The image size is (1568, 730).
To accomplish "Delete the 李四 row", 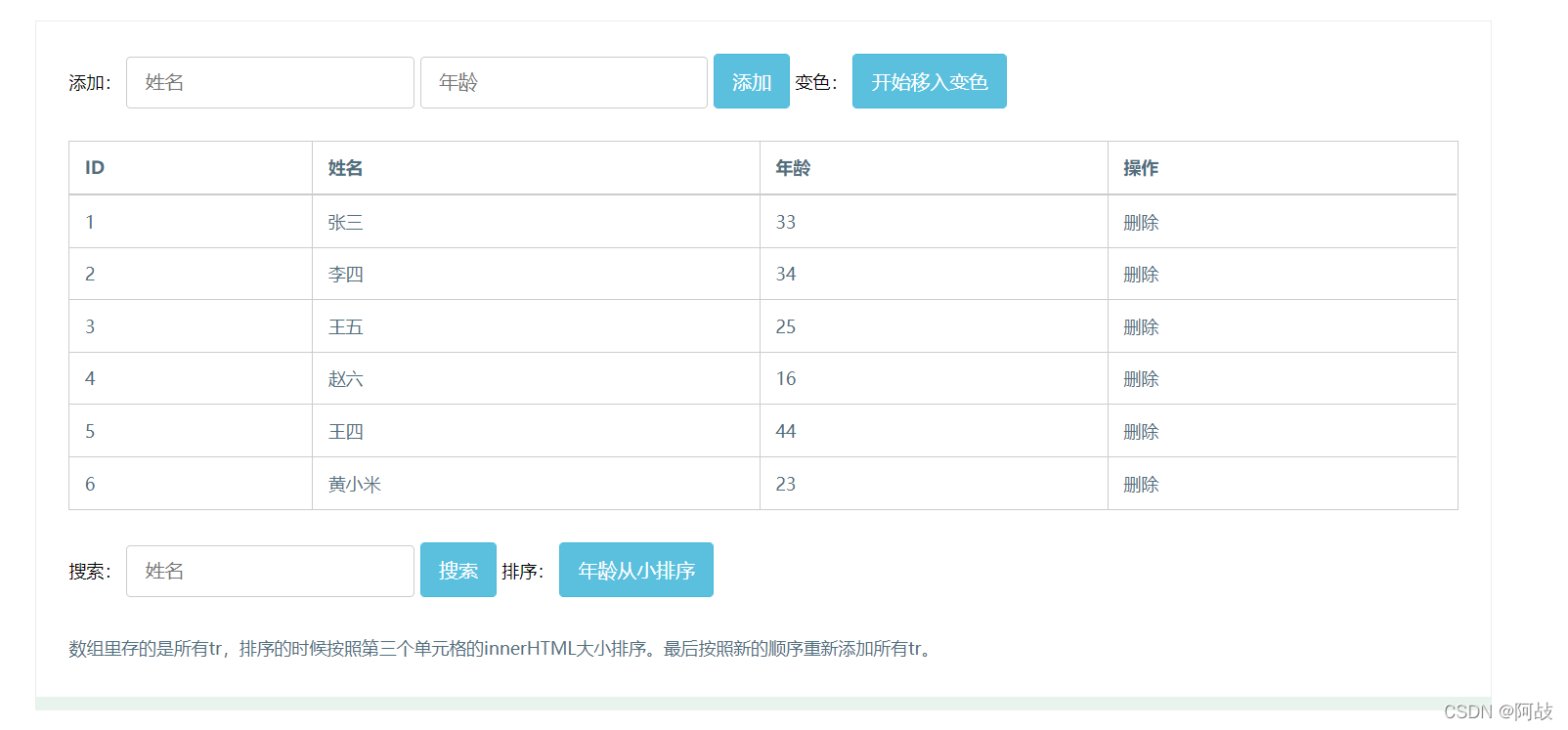I will [1141, 275].
